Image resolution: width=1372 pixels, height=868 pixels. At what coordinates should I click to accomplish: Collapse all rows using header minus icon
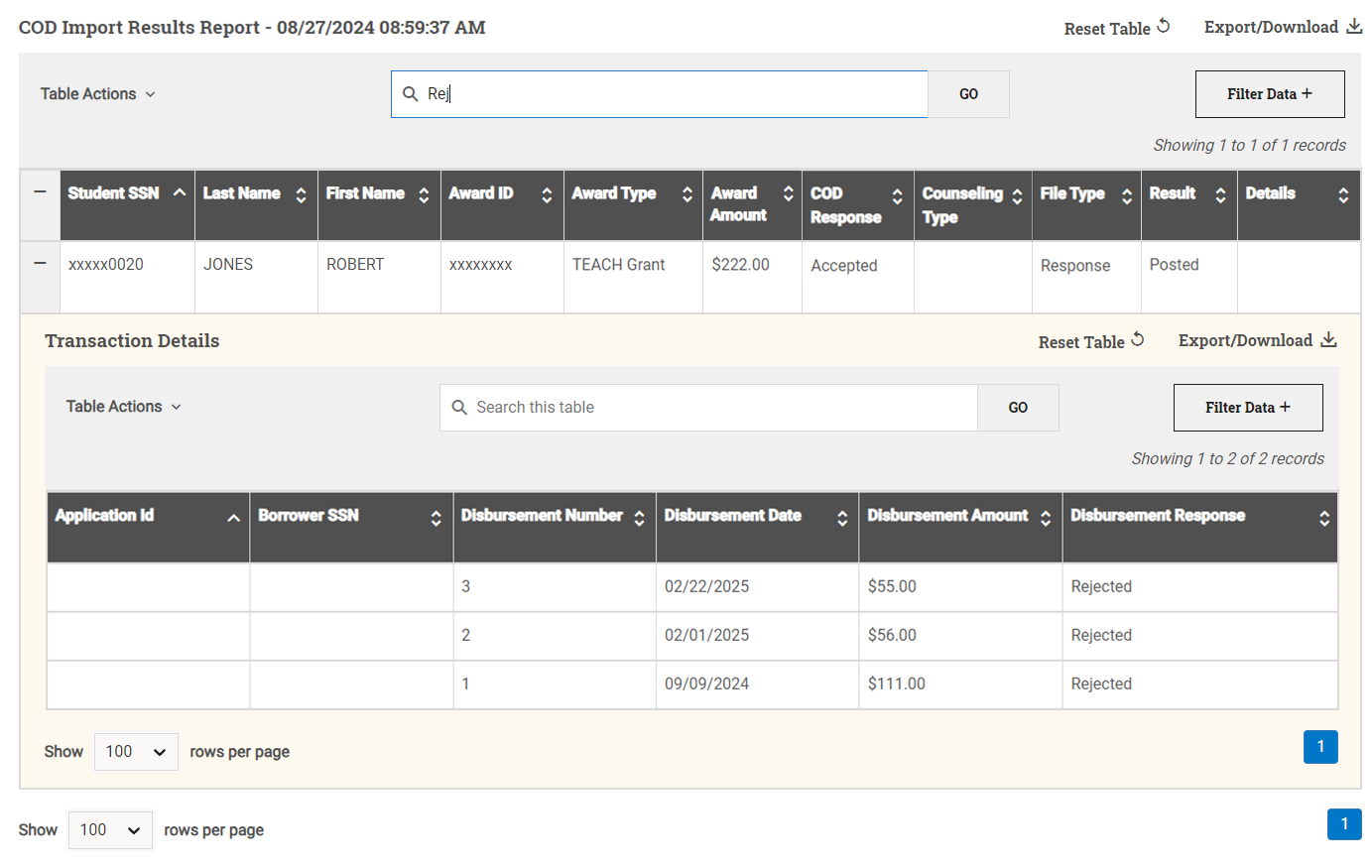(x=40, y=191)
